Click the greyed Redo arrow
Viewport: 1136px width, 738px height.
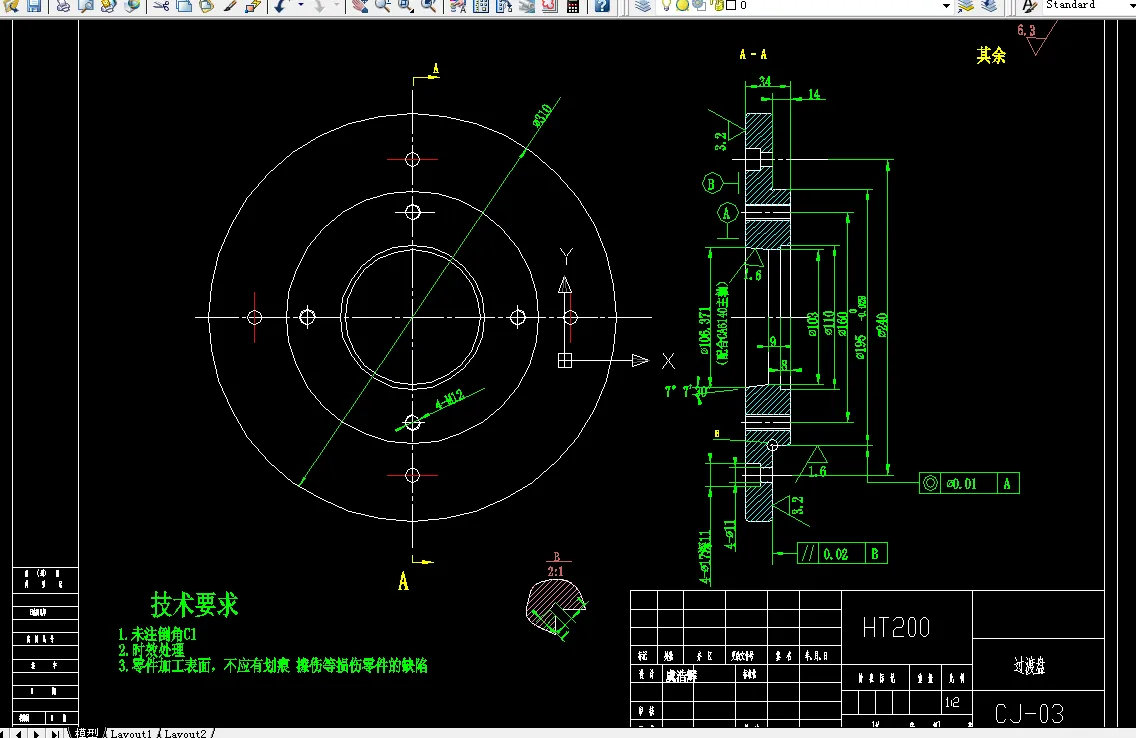click(319, 6)
